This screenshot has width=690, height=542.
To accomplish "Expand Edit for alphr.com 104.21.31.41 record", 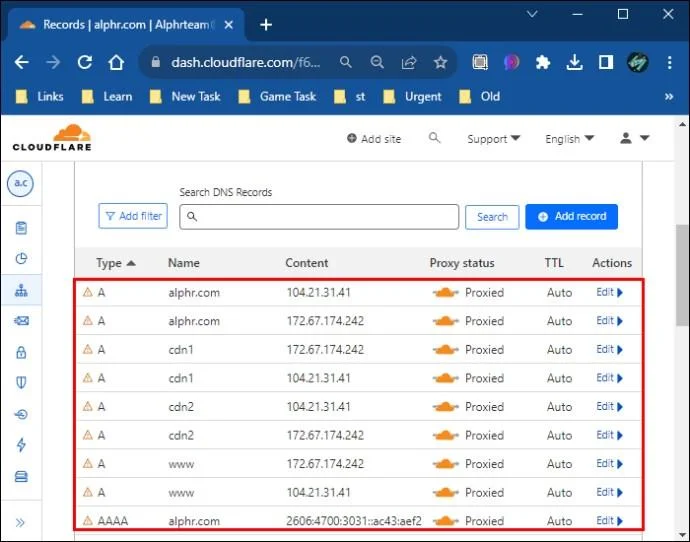I will (609, 292).
